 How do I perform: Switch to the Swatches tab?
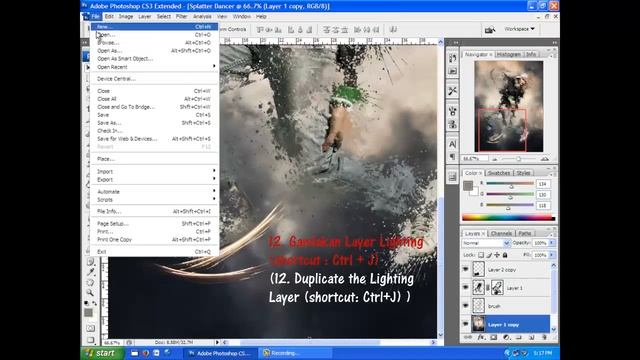498,173
